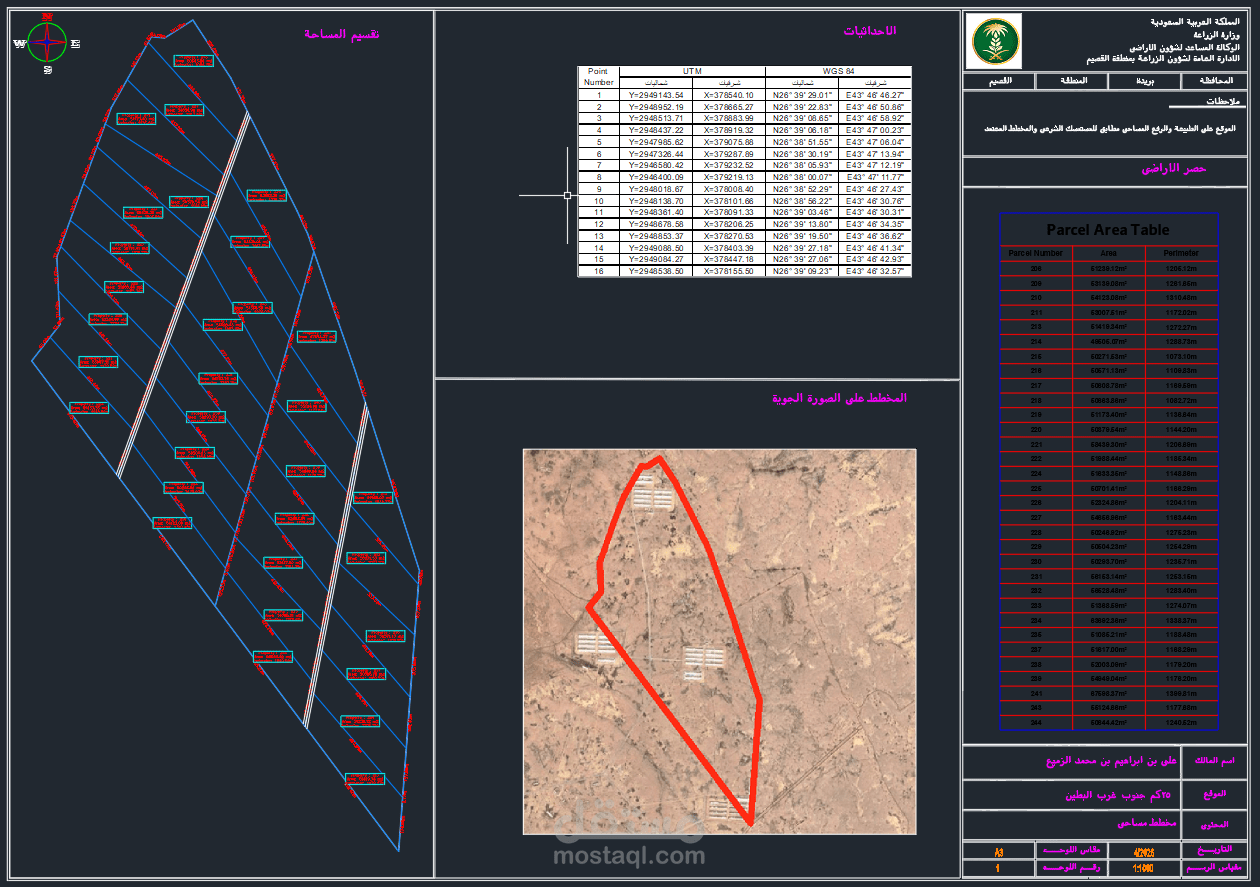1260x887 pixels.
Task: Click cell 'N26° 38' 30.19"'
Action: (802, 154)
